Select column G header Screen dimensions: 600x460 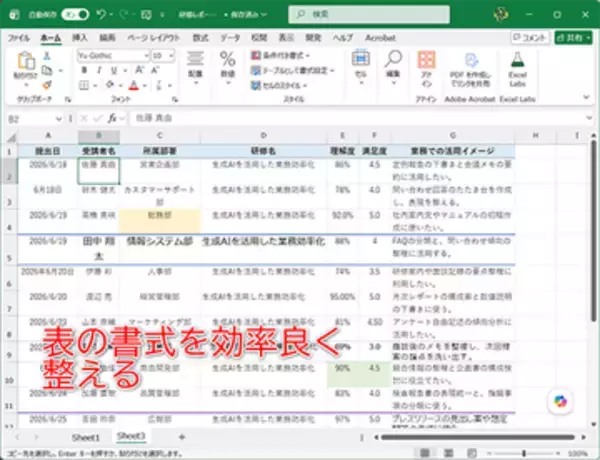[453, 135]
